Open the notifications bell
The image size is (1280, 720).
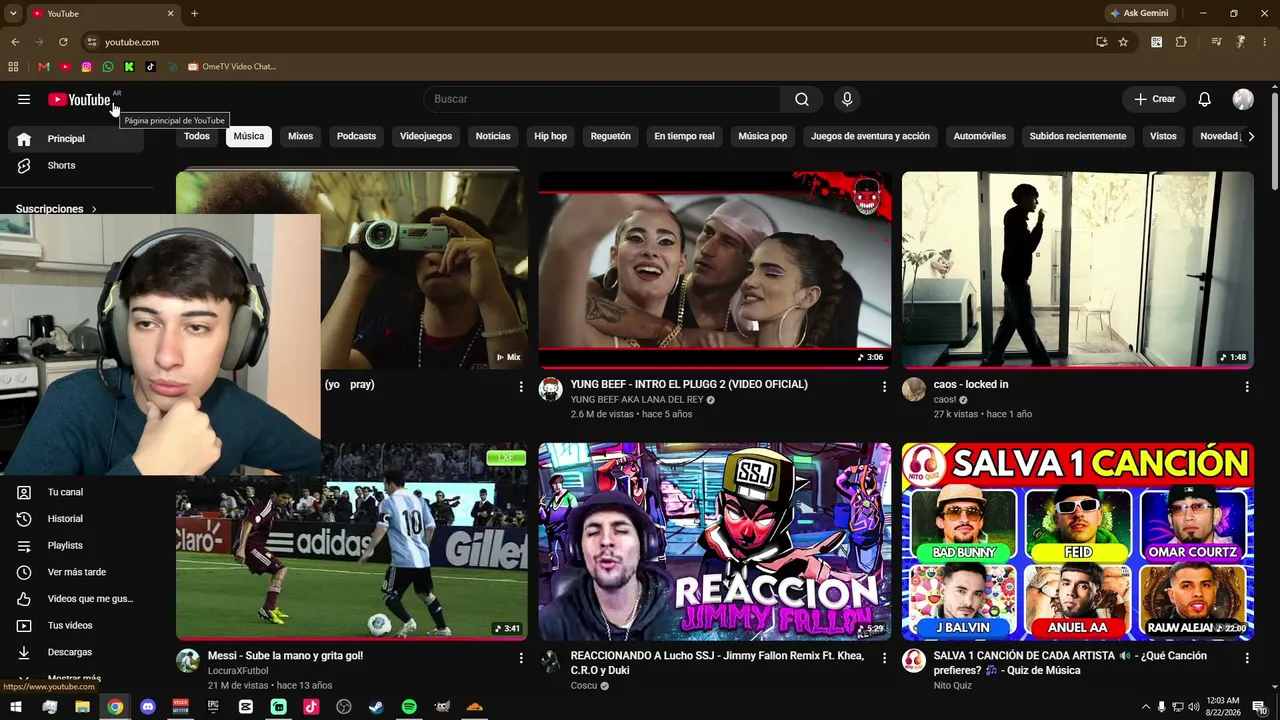click(1205, 99)
